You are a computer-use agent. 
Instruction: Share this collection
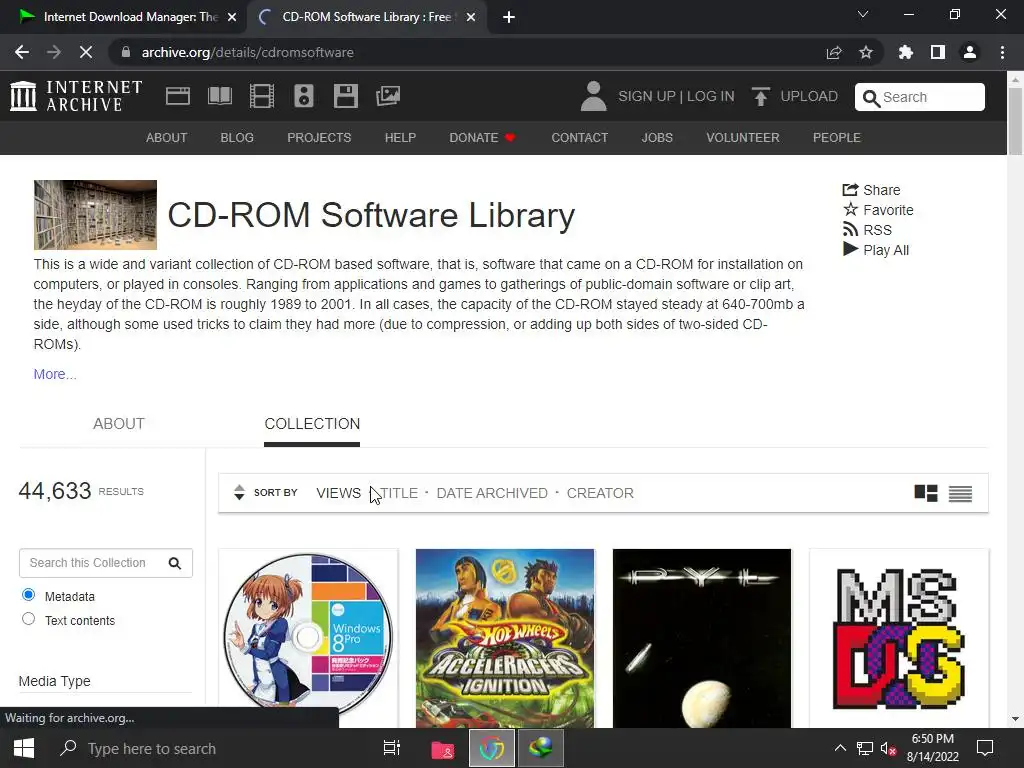click(x=871, y=190)
